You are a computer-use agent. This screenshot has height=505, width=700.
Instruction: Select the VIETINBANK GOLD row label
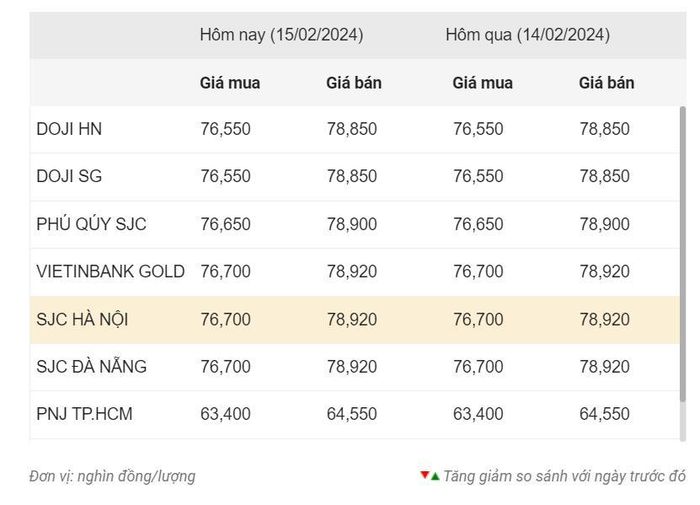point(110,271)
